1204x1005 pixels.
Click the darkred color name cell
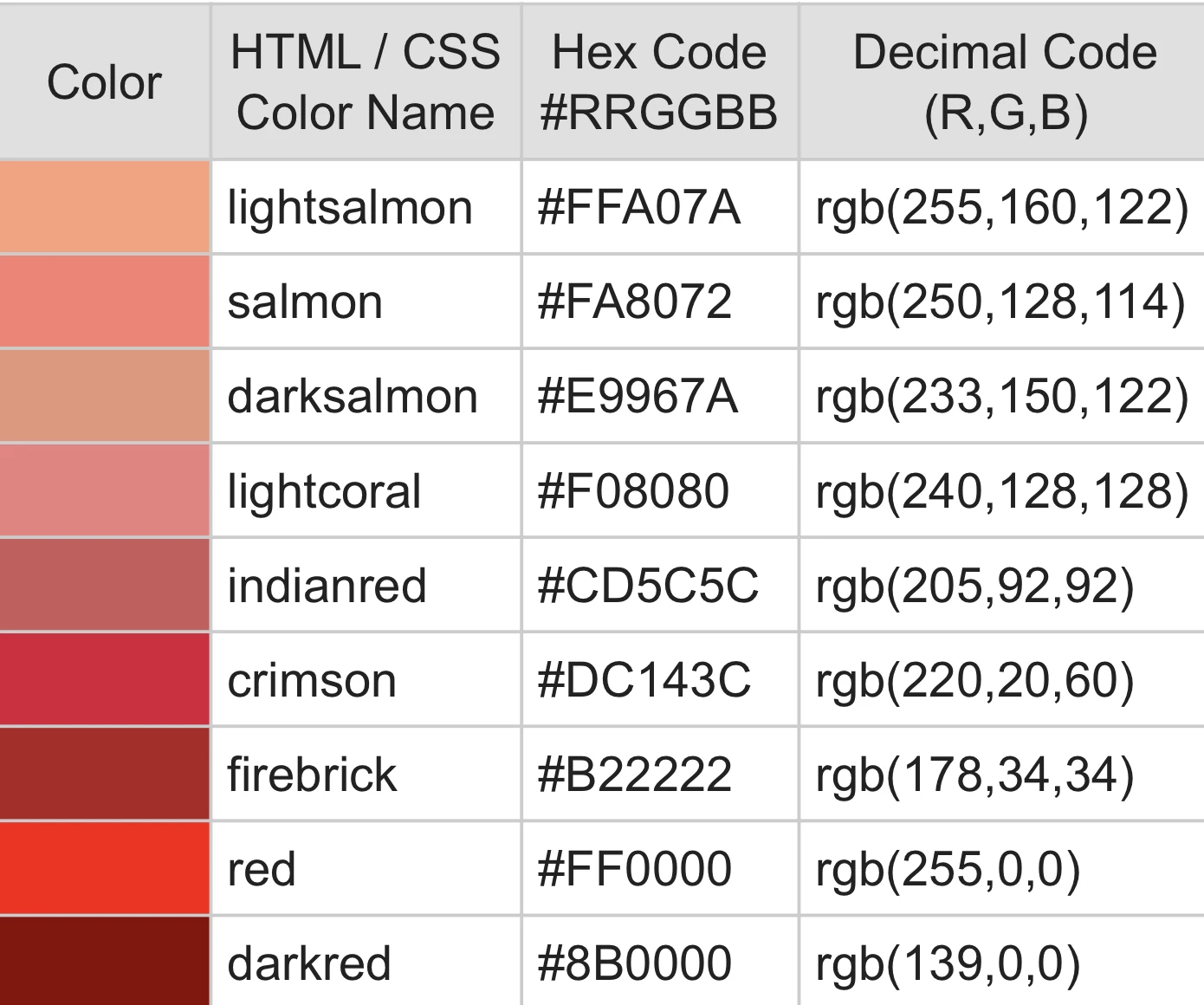click(309, 963)
